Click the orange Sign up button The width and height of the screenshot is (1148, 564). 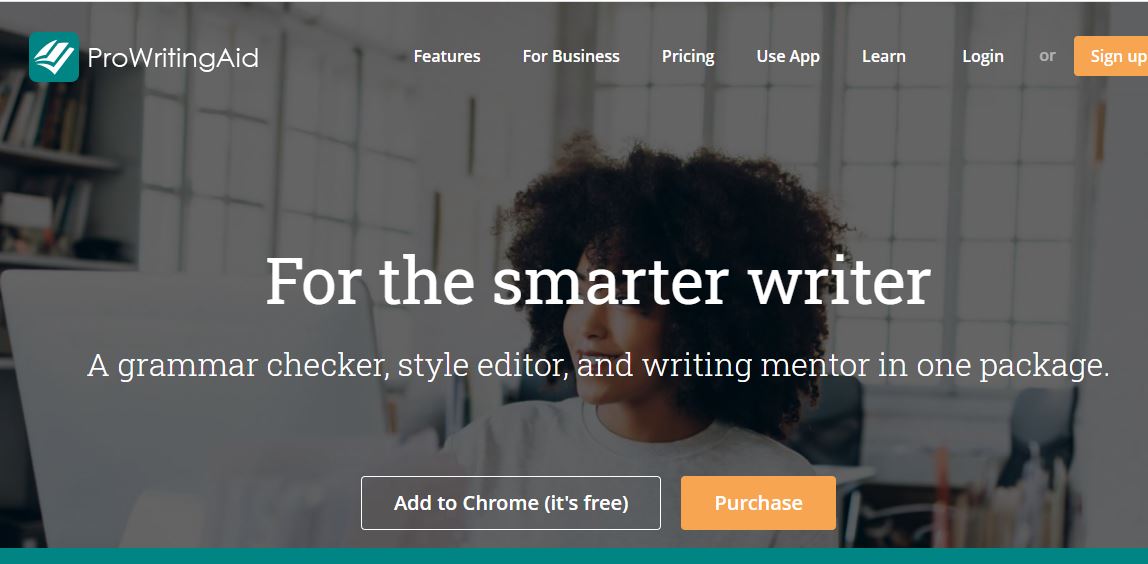point(1111,56)
